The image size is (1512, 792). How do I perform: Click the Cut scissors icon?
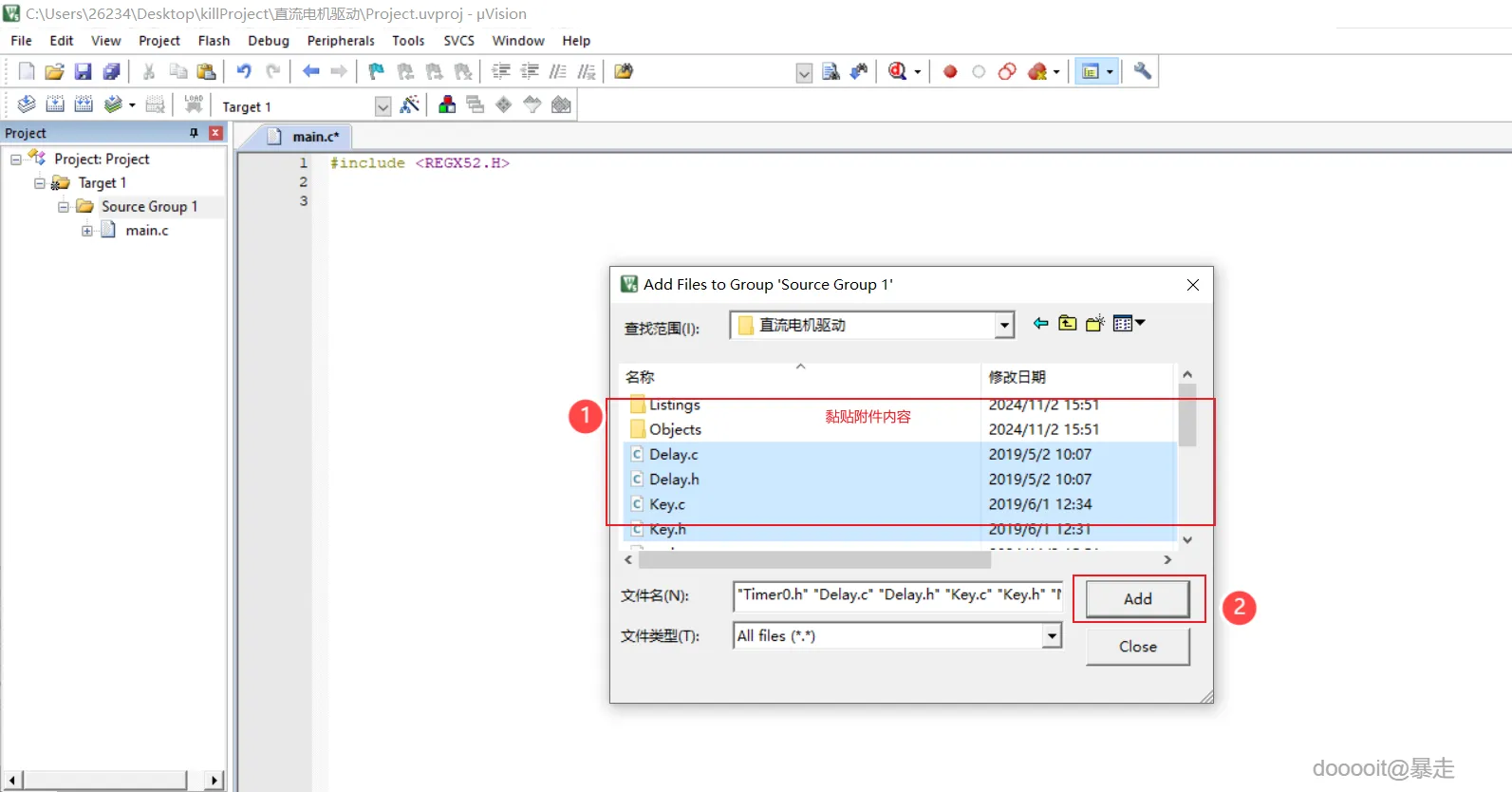click(x=149, y=71)
